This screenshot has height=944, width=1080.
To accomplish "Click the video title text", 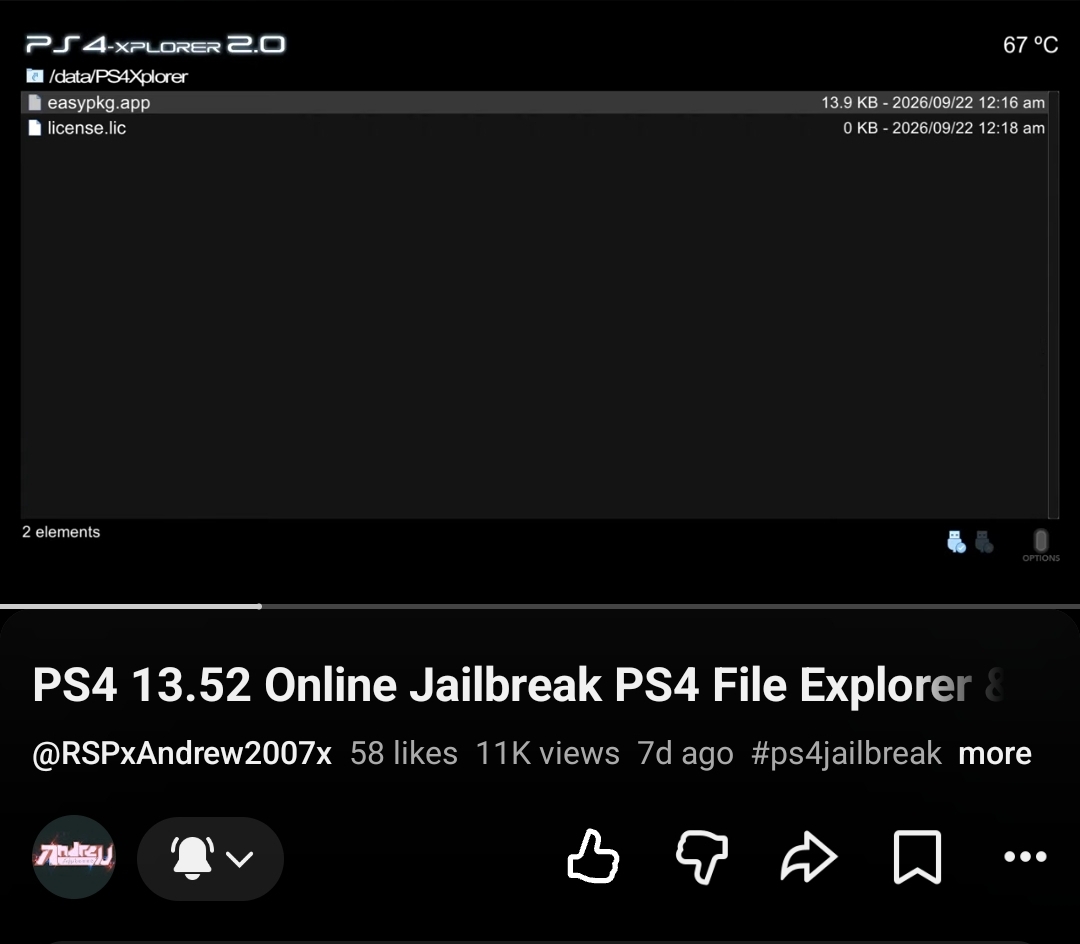I will point(518,685).
